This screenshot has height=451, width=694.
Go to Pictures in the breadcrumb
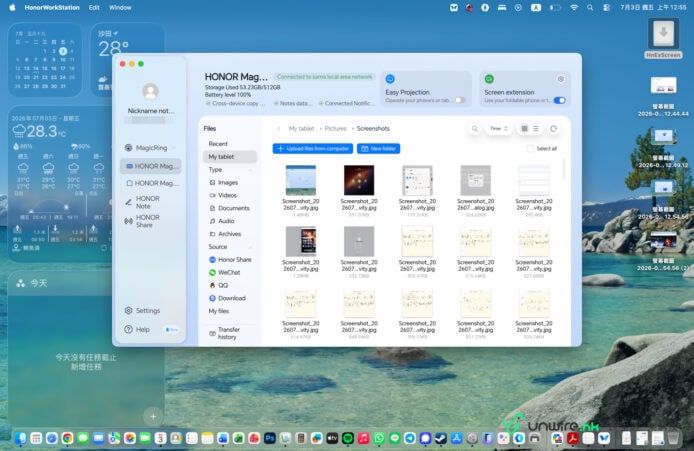pyautogui.click(x=335, y=129)
